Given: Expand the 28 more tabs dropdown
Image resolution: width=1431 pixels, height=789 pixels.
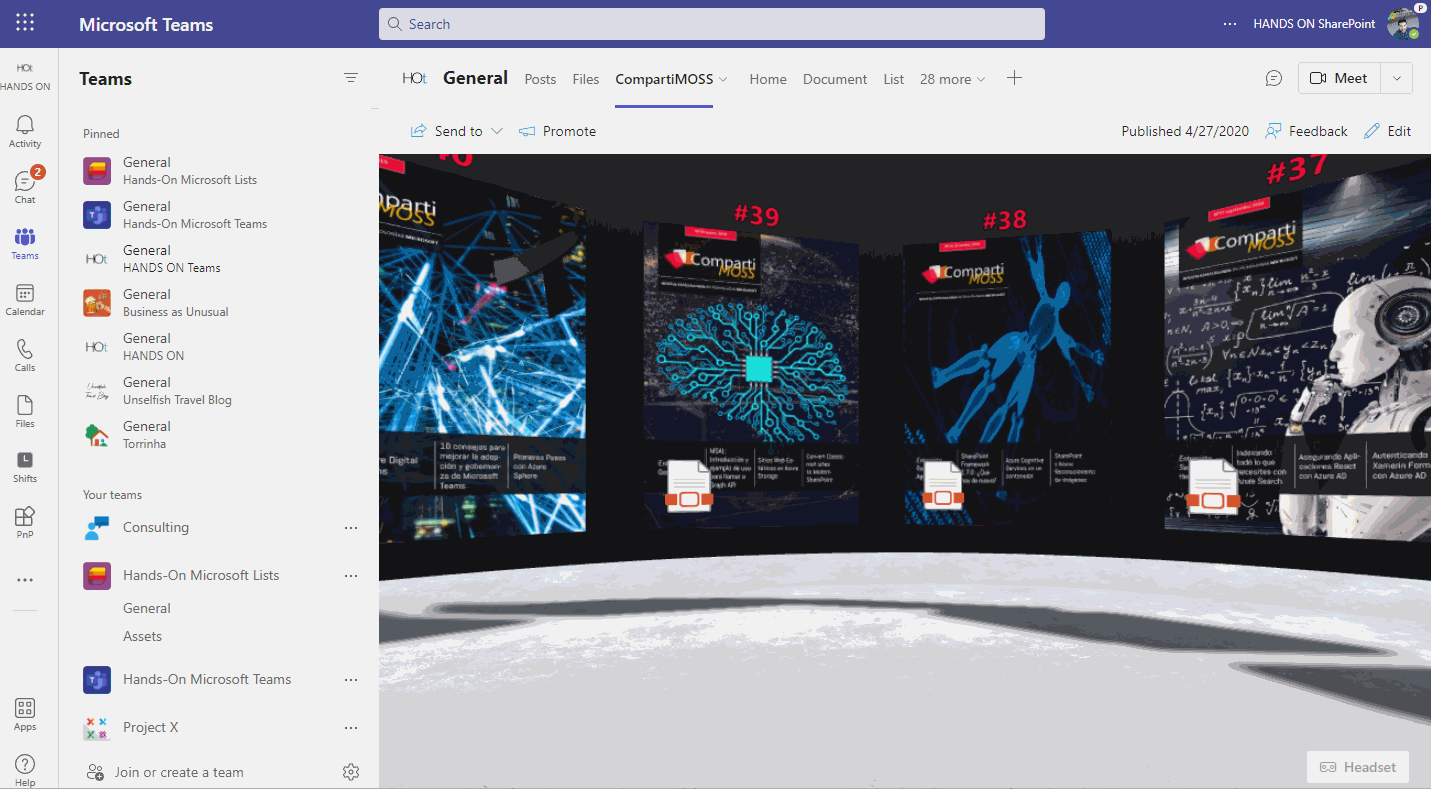Looking at the screenshot, I should coord(953,79).
